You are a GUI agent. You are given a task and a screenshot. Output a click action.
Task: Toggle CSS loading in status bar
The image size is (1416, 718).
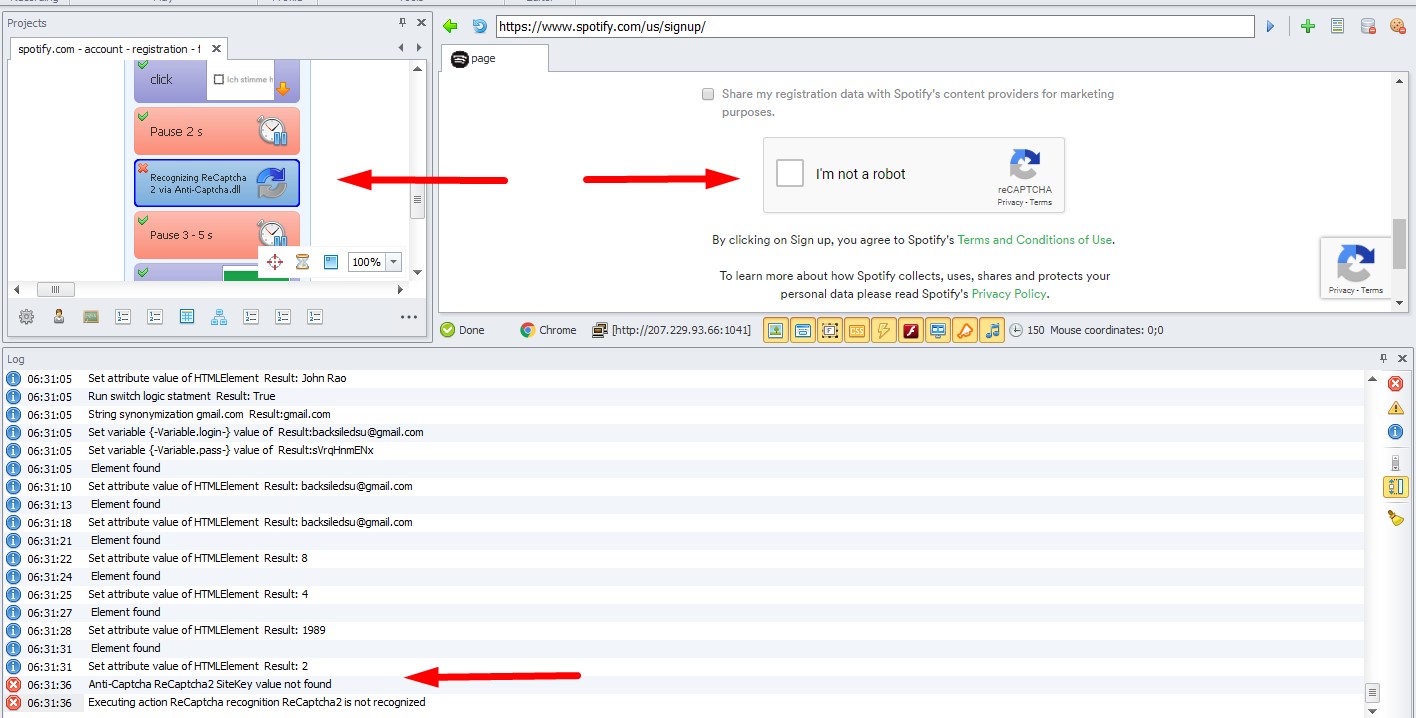856,330
